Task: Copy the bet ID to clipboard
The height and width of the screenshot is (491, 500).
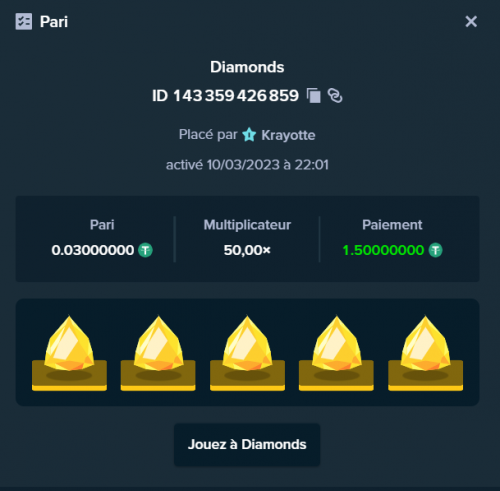Action: coord(314,96)
